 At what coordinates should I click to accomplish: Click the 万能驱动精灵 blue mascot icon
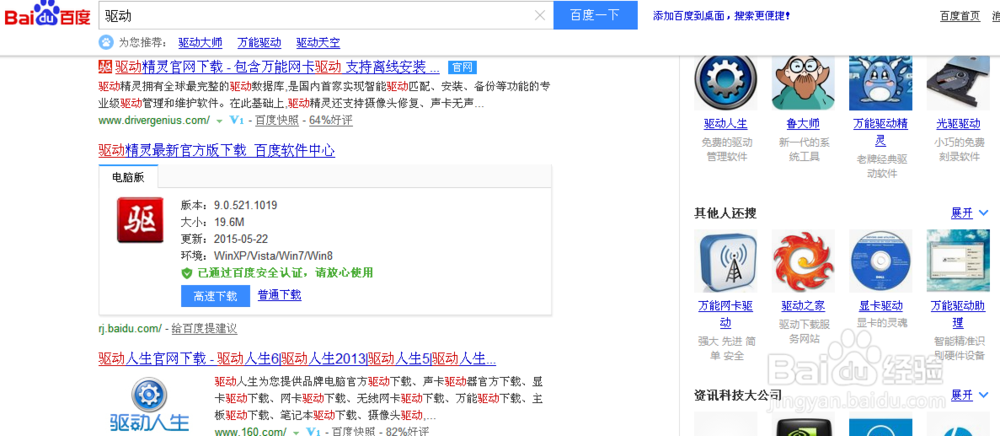coord(880,82)
